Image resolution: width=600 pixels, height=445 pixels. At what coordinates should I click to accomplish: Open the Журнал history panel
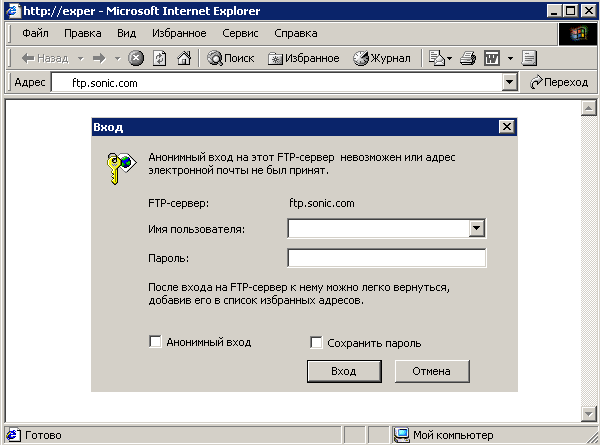[x=382, y=58]
